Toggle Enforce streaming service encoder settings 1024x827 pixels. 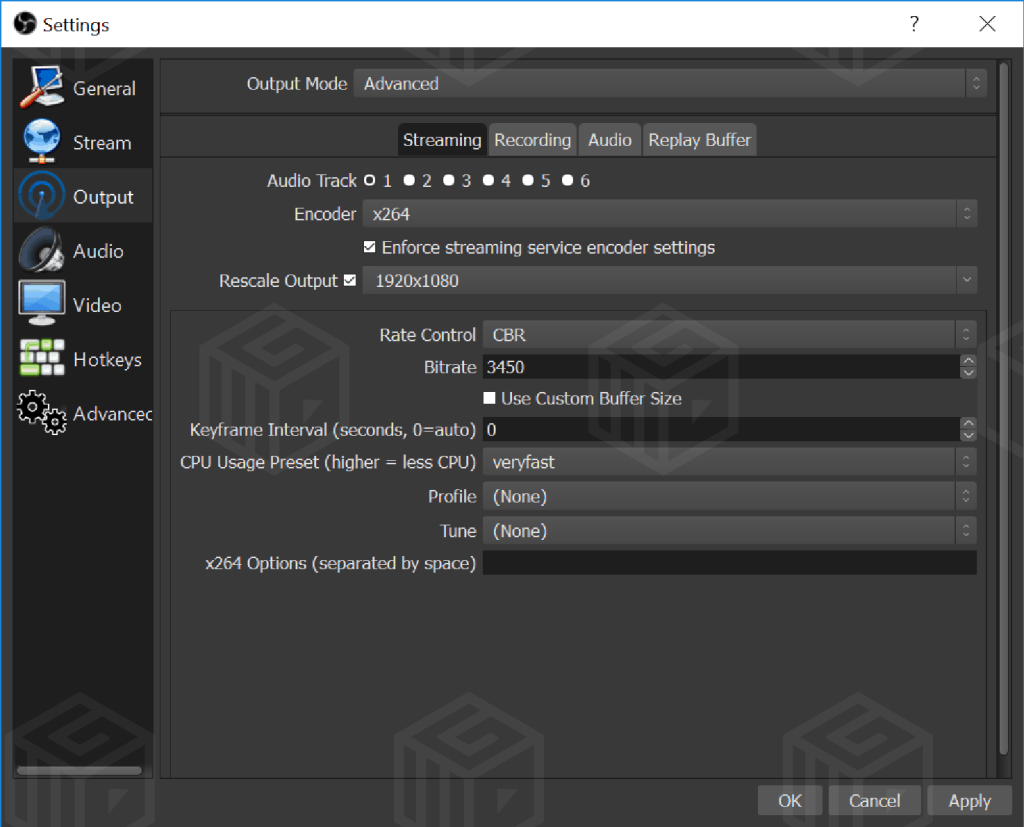click(370, 247)
